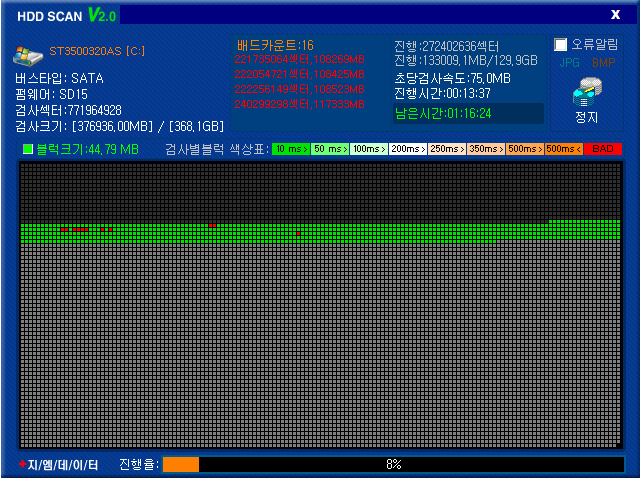Click the 진행:133009.1MB/129.9GB text

click(466, 60)
